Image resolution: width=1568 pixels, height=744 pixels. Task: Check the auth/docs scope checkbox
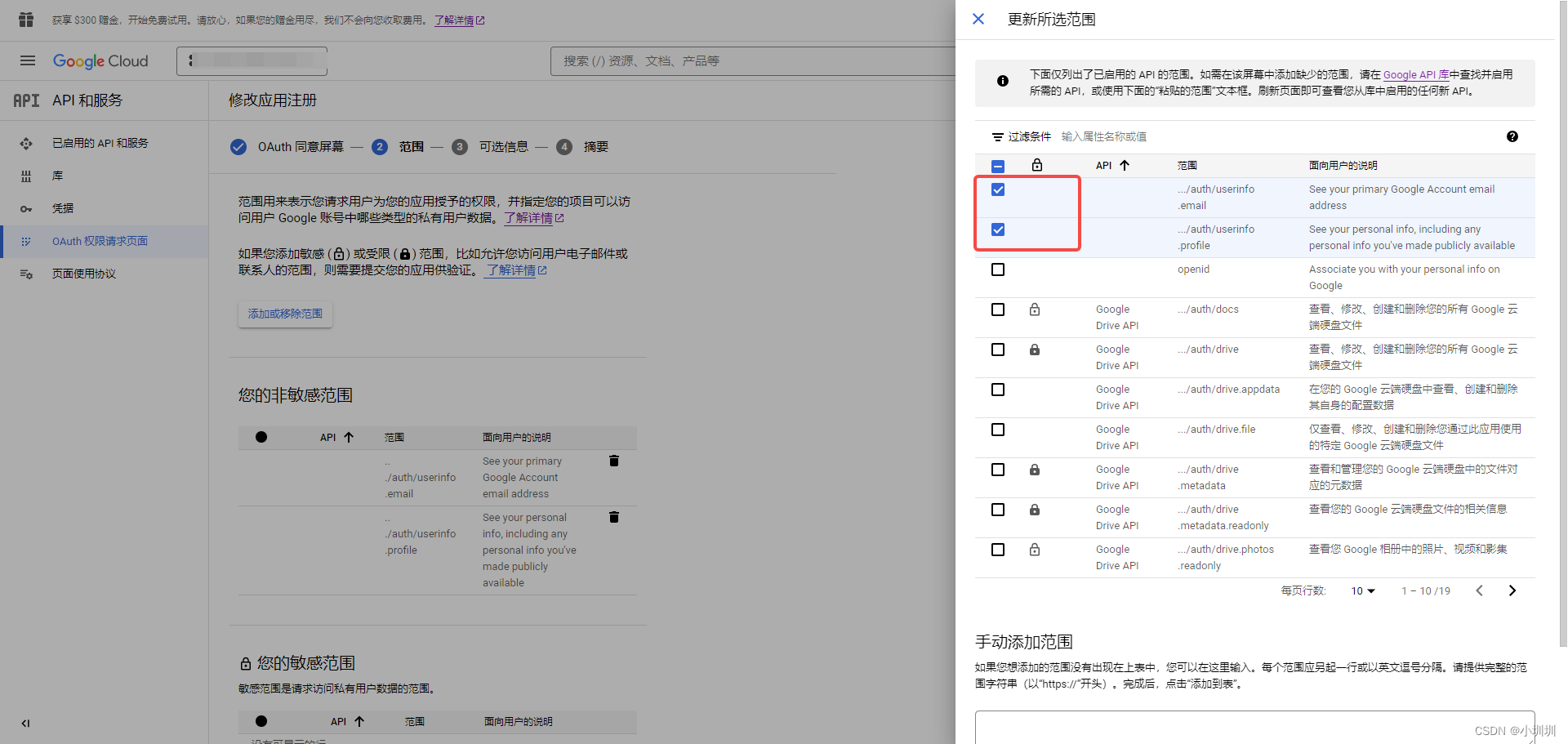998,310
